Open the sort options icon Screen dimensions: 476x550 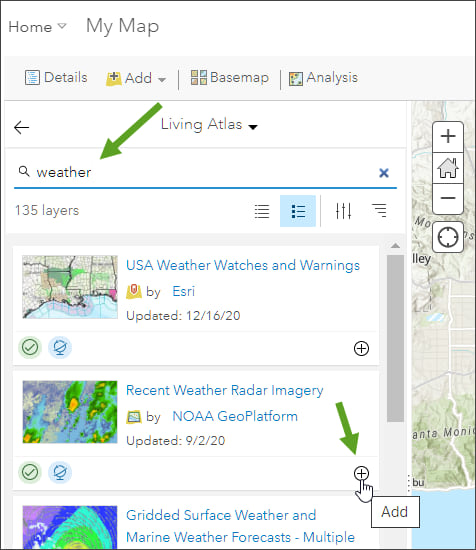tap(379, 210)
